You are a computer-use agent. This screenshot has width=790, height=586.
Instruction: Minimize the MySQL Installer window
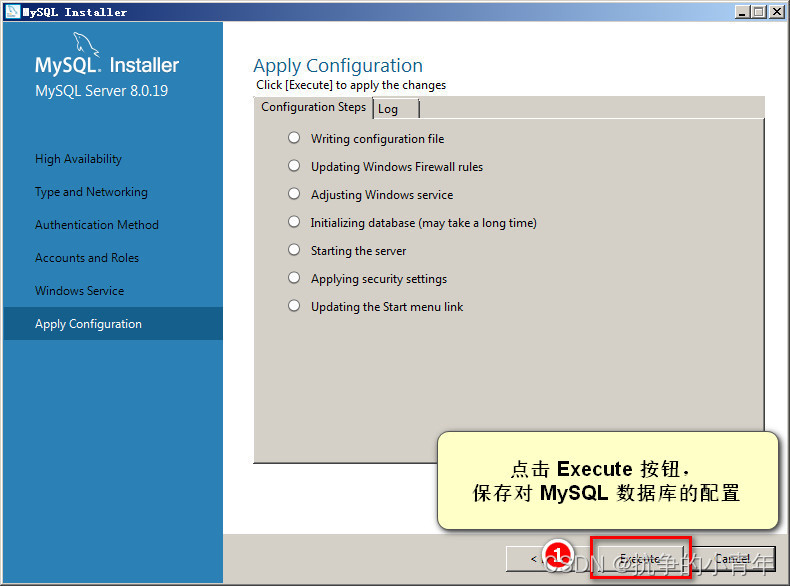click(741, 12)
